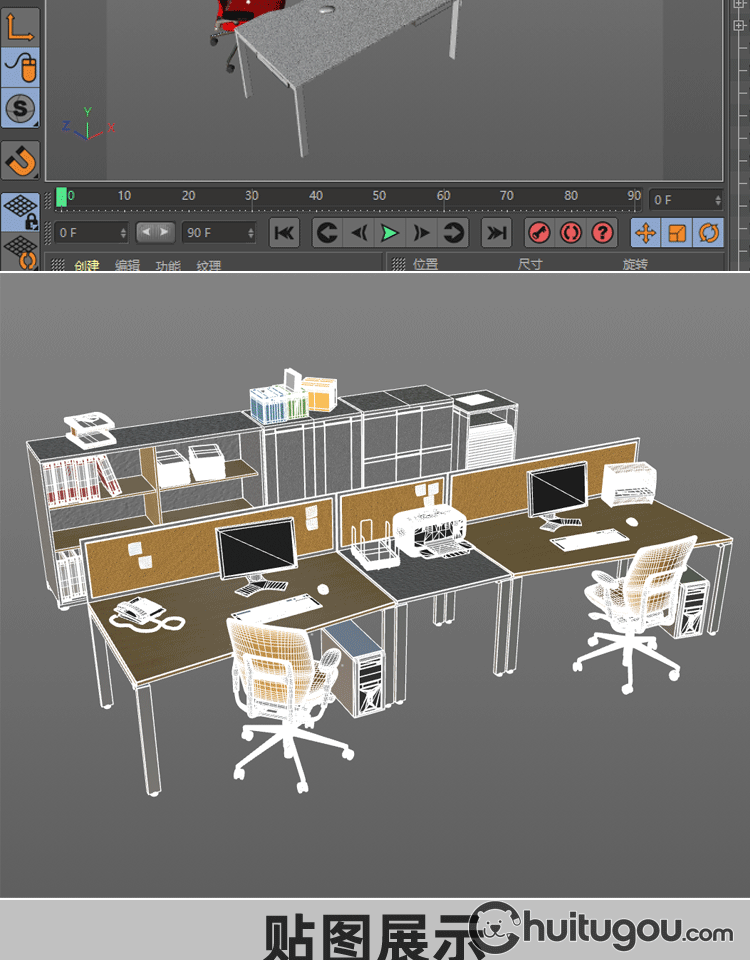Click frame 50 on the timeline ruler
The width and height of the screenshot is (750, 960).
pos(379,196)
